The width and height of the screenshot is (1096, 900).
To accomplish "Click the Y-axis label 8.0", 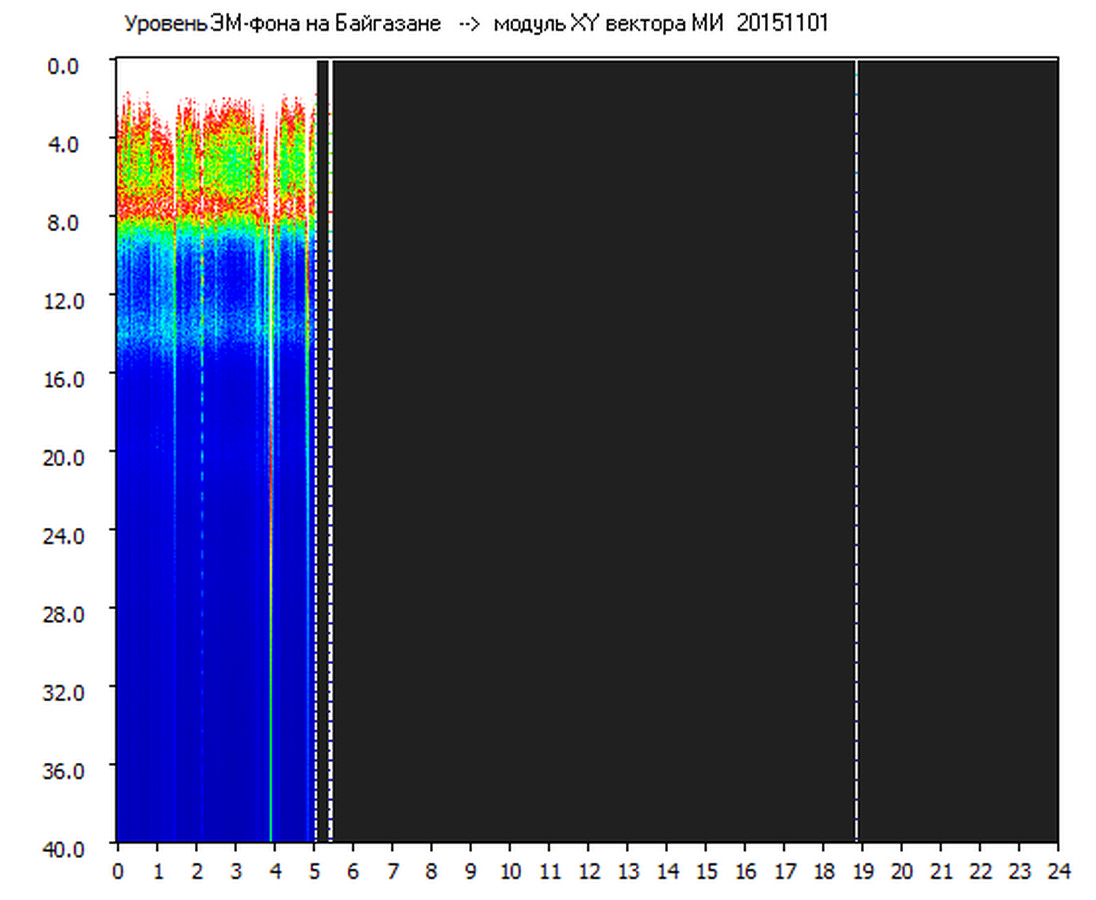I will tap(63, 223).
